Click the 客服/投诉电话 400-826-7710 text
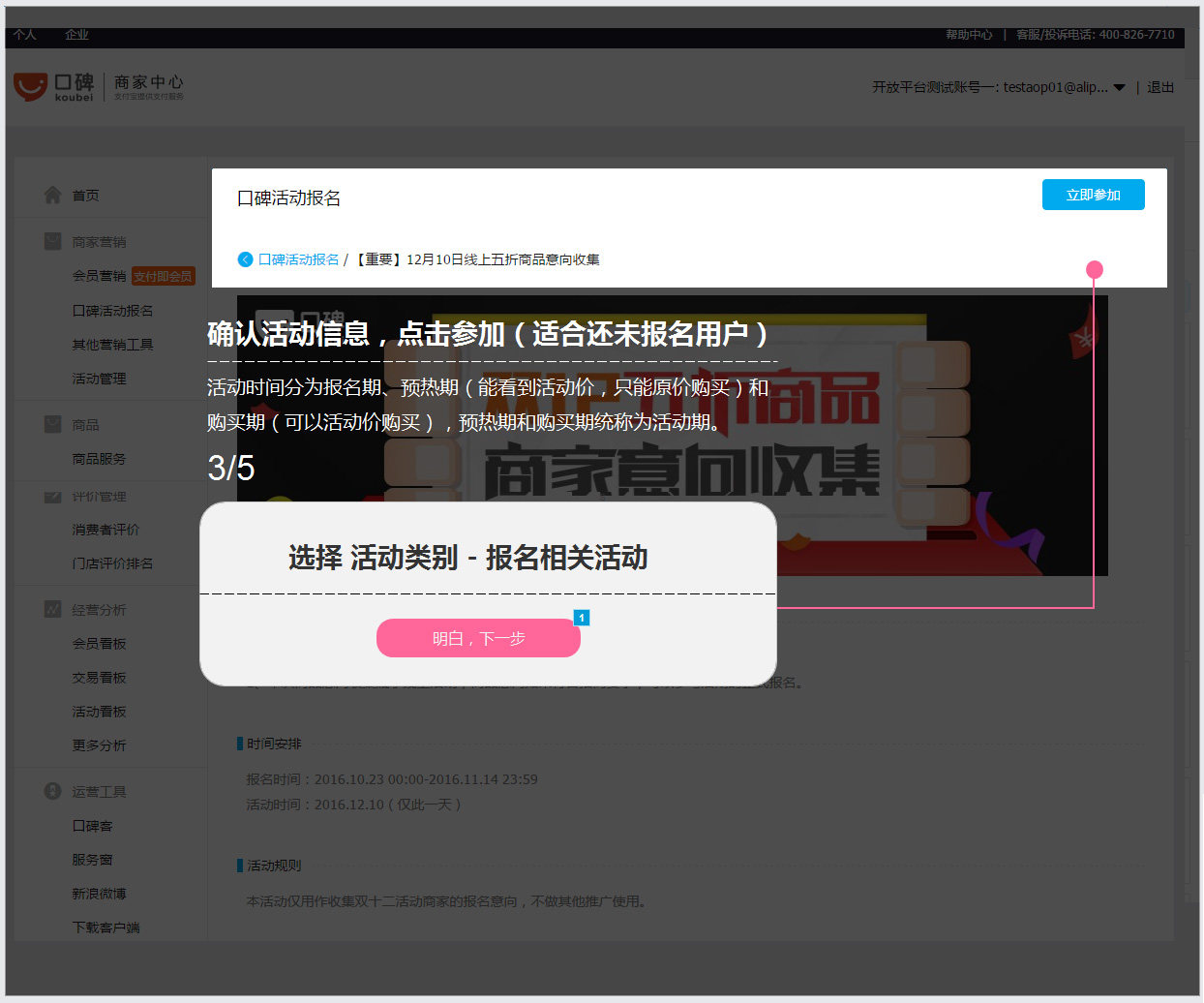1204x1003 pixels. pyautogui.click(x=1095, y=35)
